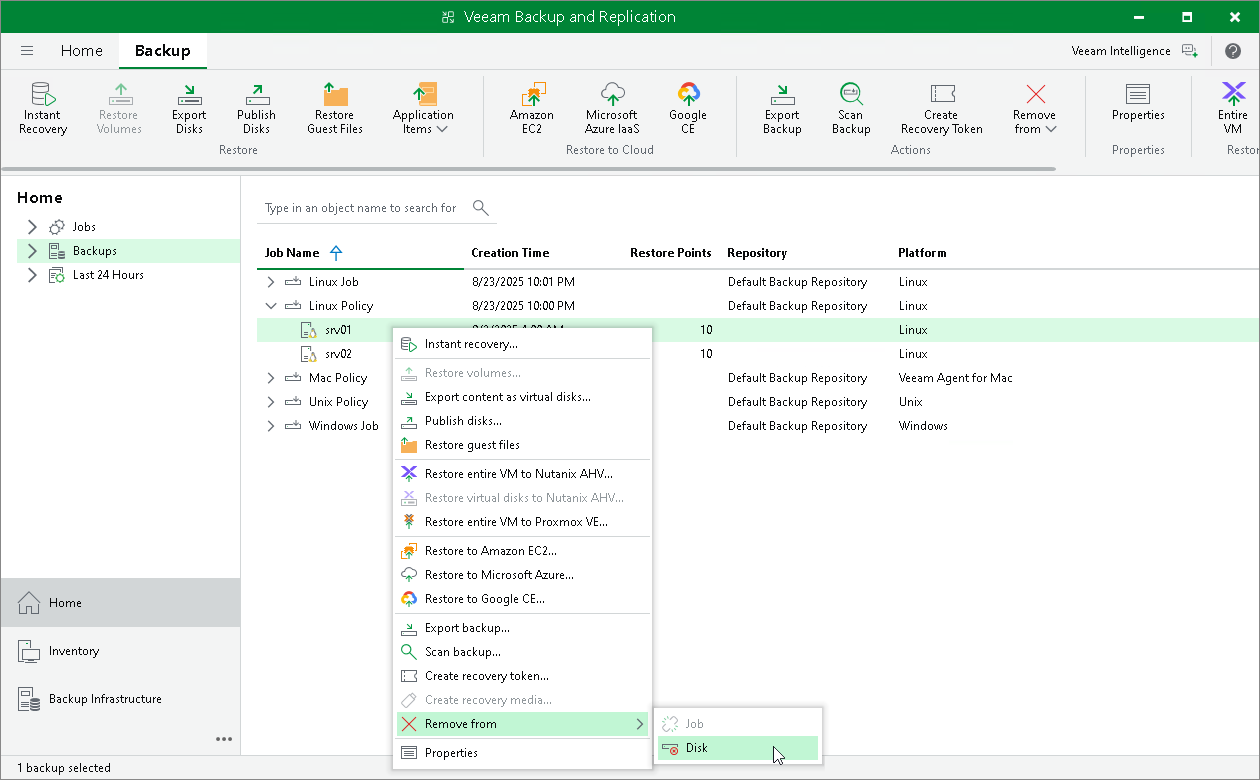Open the Remove from submenu entry
Image resolution: width=1260 pixels, height=780 pixels.
coord(522,724)
